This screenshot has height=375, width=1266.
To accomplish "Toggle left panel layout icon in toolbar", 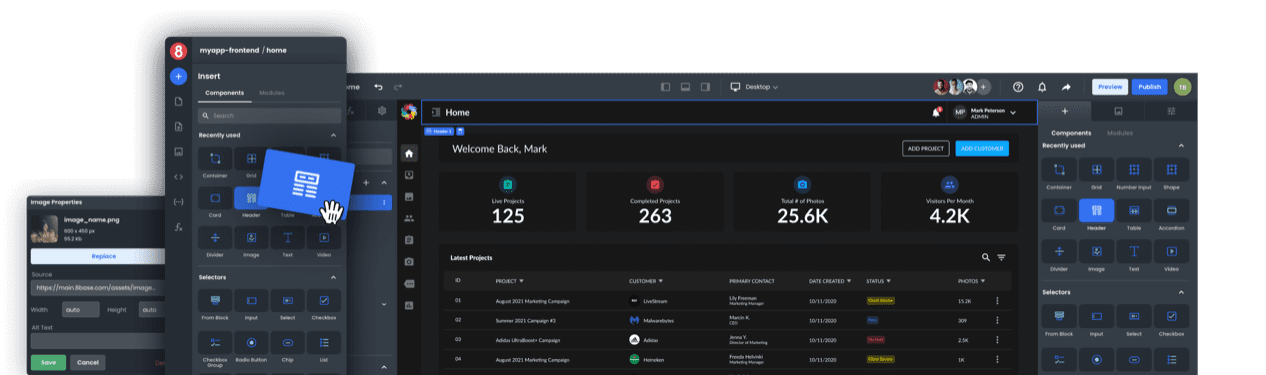I will click(665, 87).
